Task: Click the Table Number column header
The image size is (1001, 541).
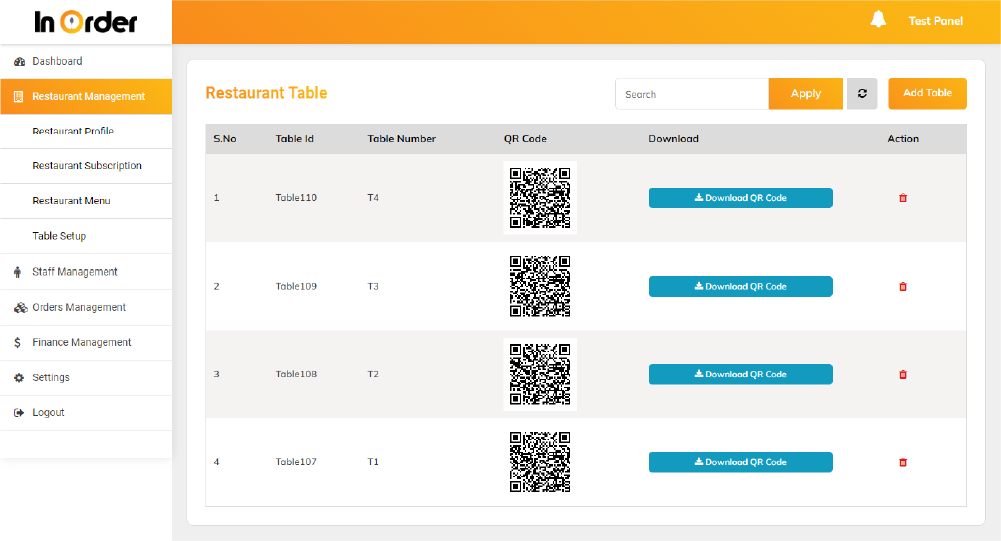Action: (x=402, y=139)
